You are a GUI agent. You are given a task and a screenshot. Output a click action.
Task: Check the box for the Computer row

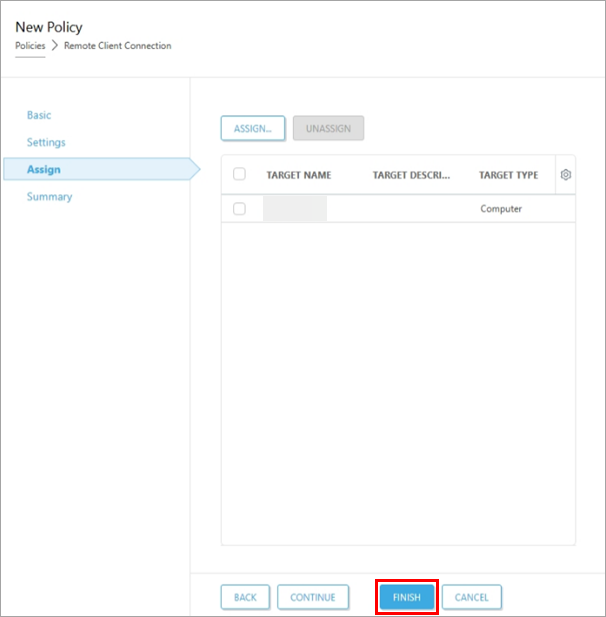coord(239,209)
